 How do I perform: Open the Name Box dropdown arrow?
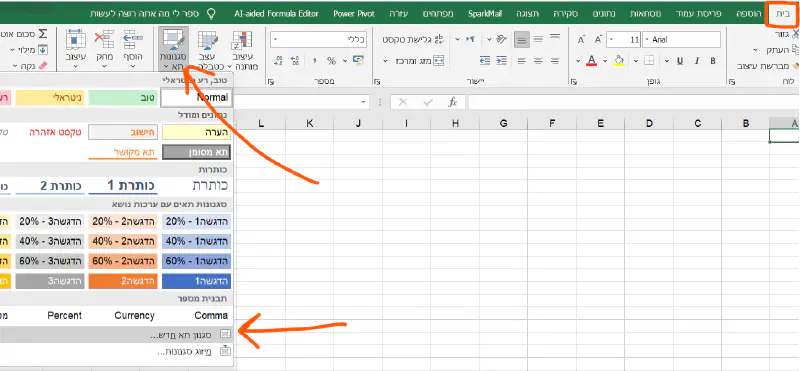363,102
